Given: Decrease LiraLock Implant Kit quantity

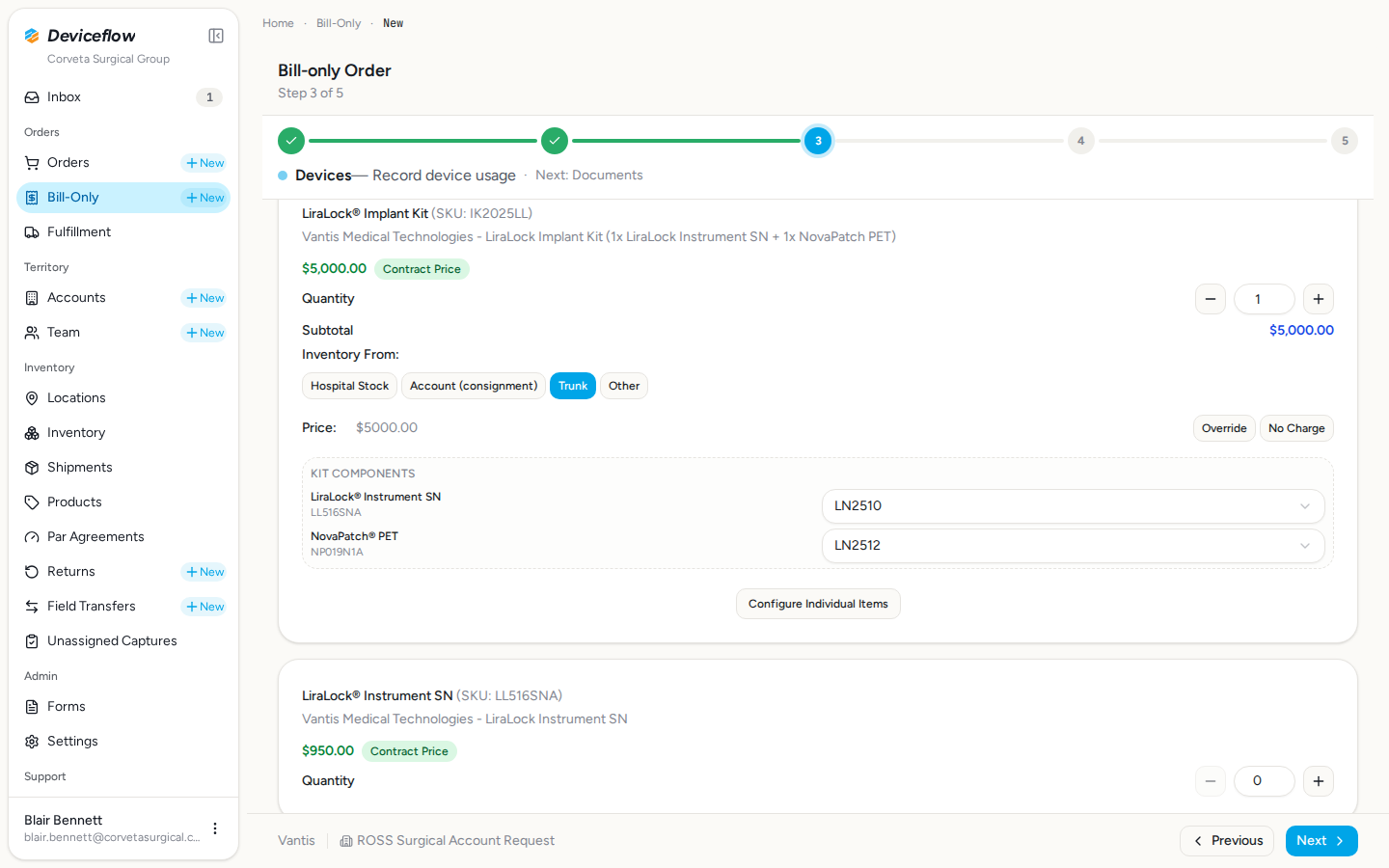Looking at the screenshot, I should click(x=1211, y=299).
